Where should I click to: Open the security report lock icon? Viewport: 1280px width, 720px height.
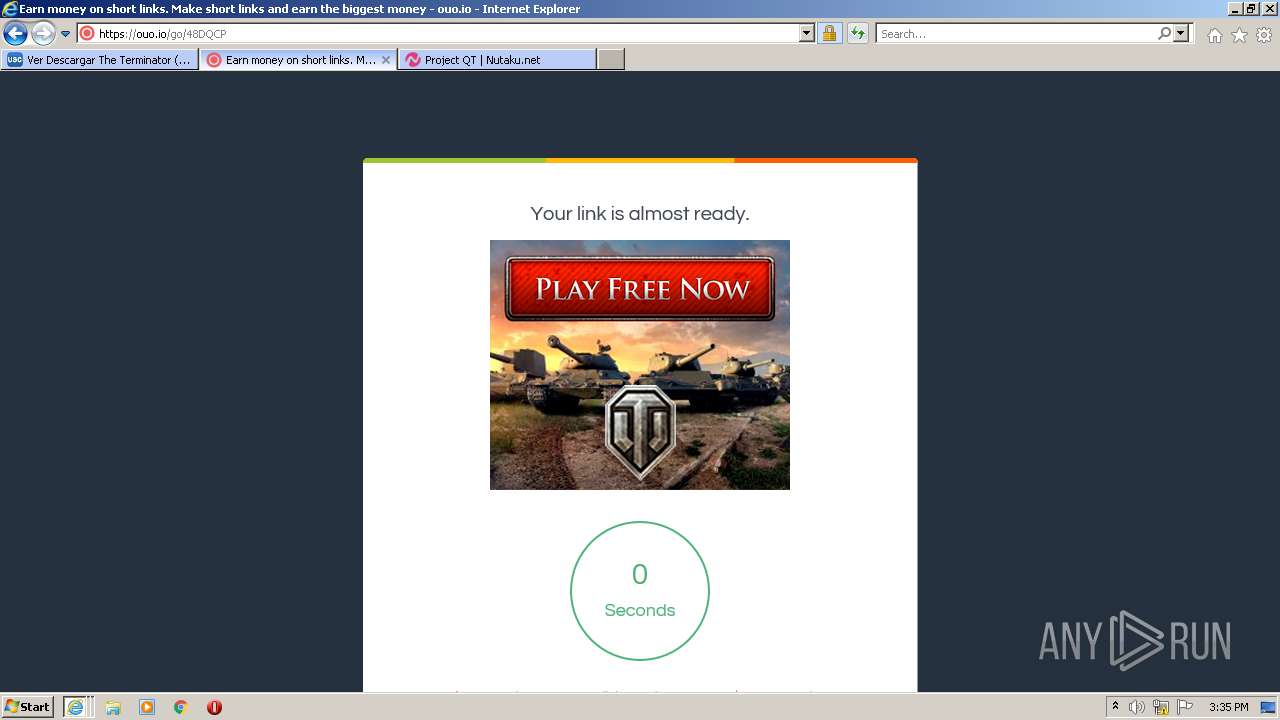point(829,33)
